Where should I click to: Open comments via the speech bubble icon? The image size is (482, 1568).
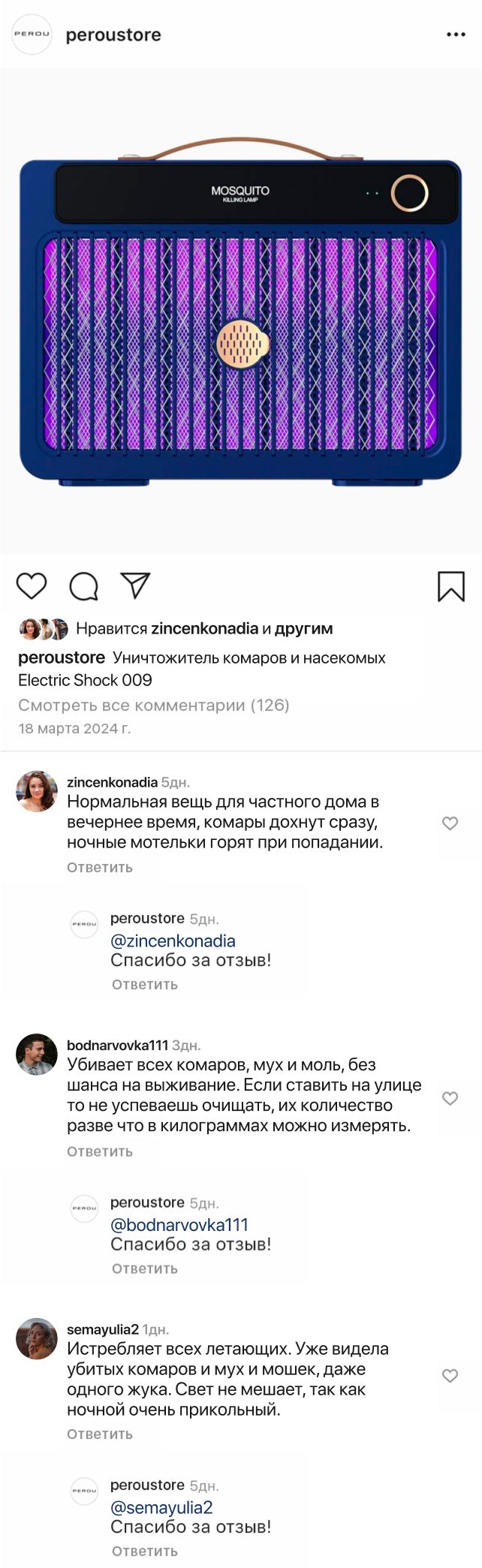pyautogui.click(x=83, y=586)
